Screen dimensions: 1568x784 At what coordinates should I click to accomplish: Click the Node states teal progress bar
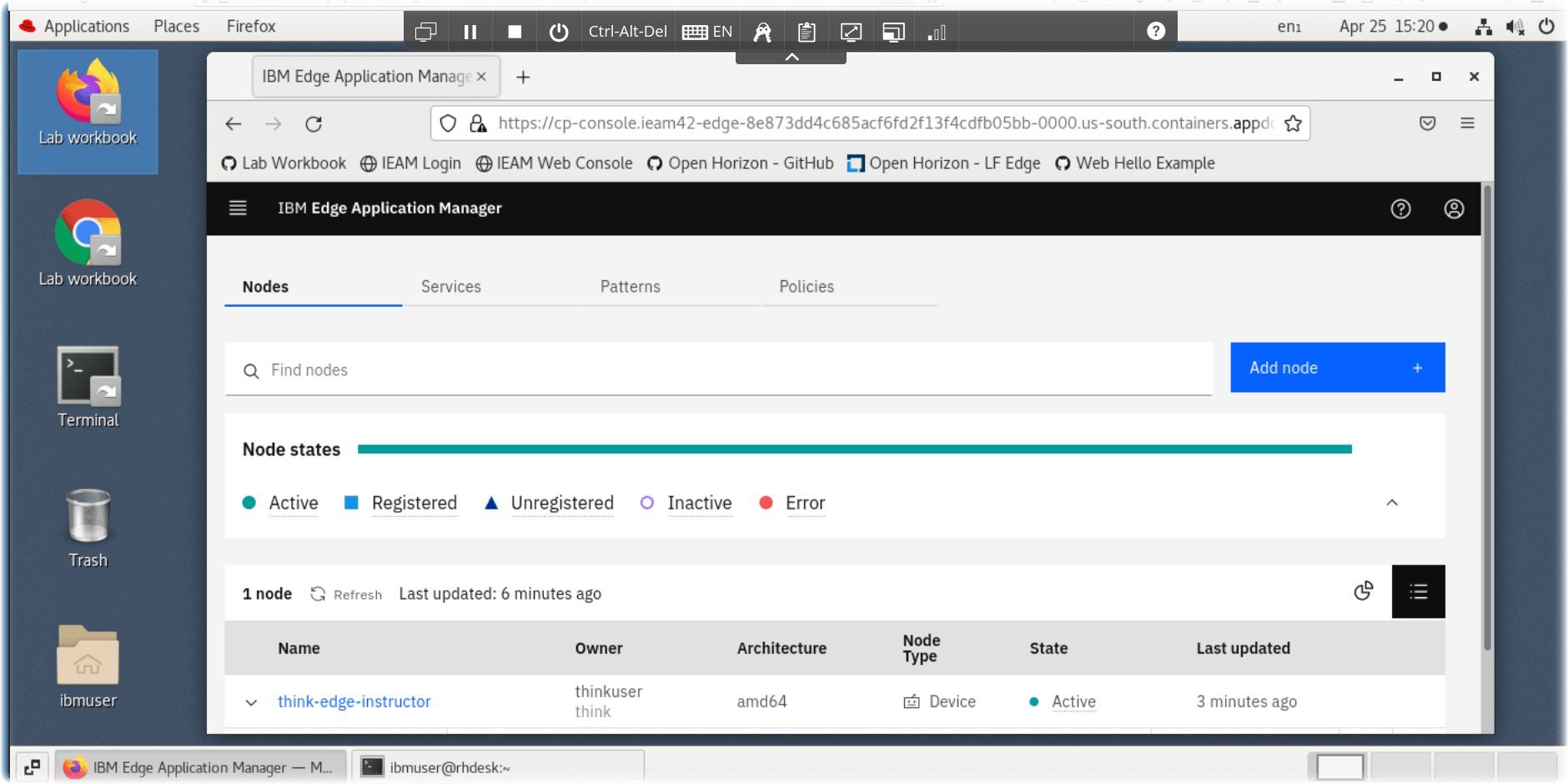[x=854, y=449]
